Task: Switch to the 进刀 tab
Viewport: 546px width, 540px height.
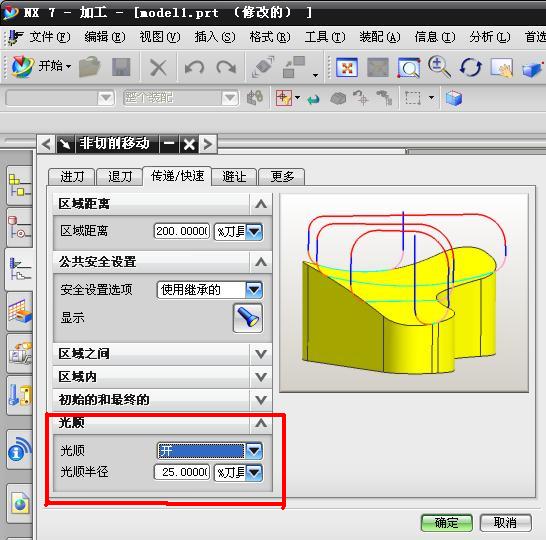Action: pos(72,177)
